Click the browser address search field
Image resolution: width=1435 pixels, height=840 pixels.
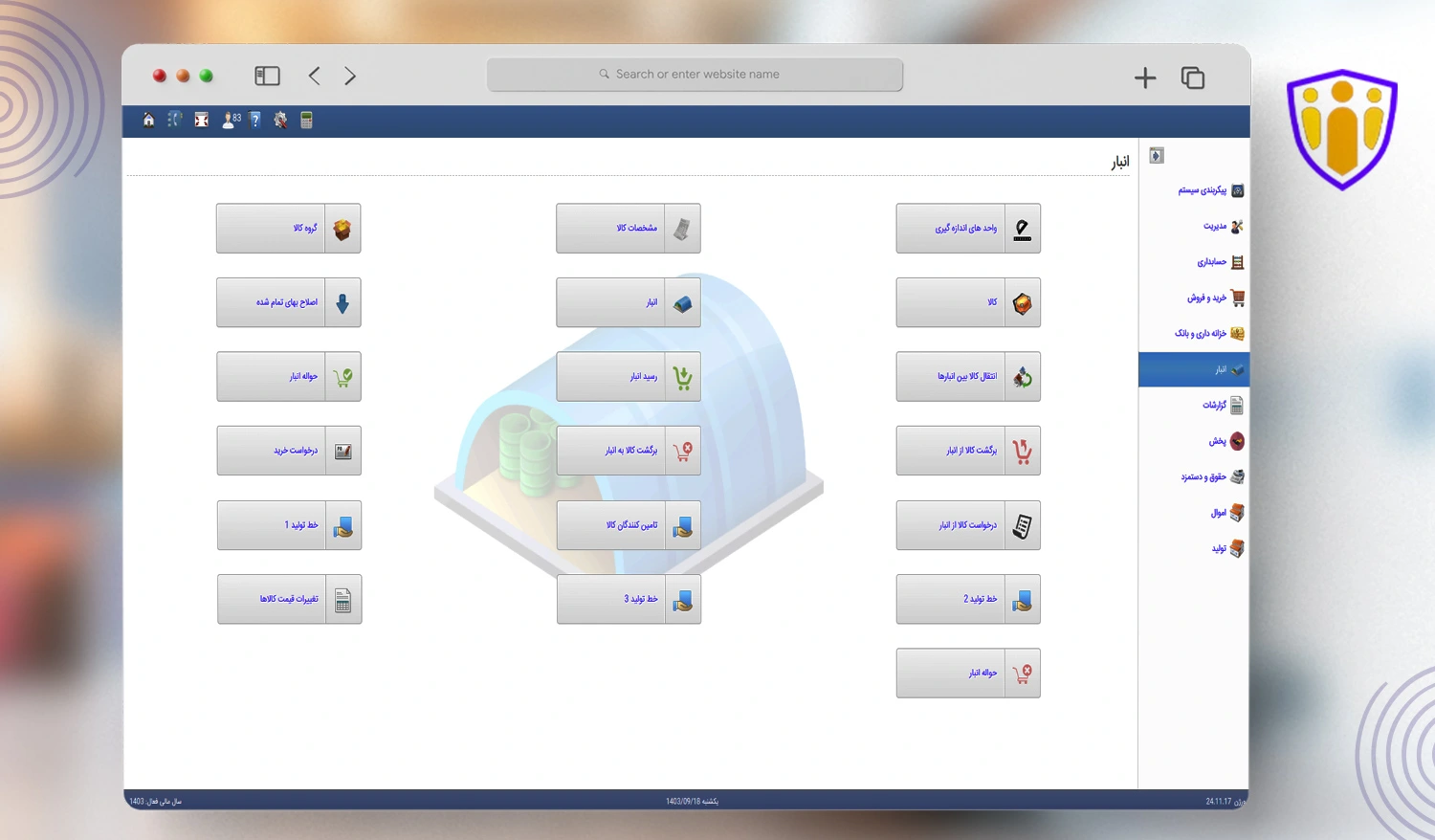pyautogui.click(x=695, y=75)
